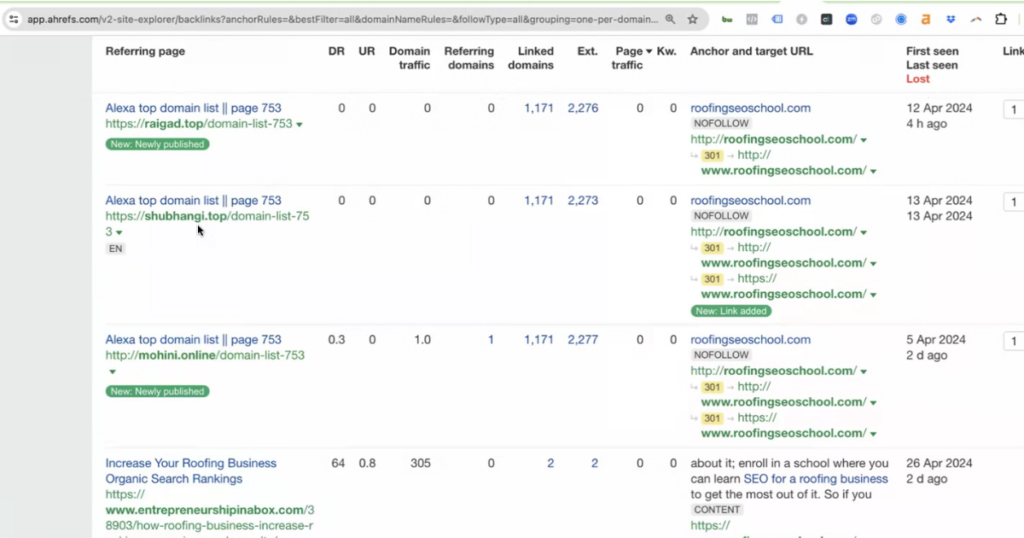Image resolution: width=1024 pixels, height=538 pixels.
Task: Open the gray lightning bolt extension
Action: point(802,20)
